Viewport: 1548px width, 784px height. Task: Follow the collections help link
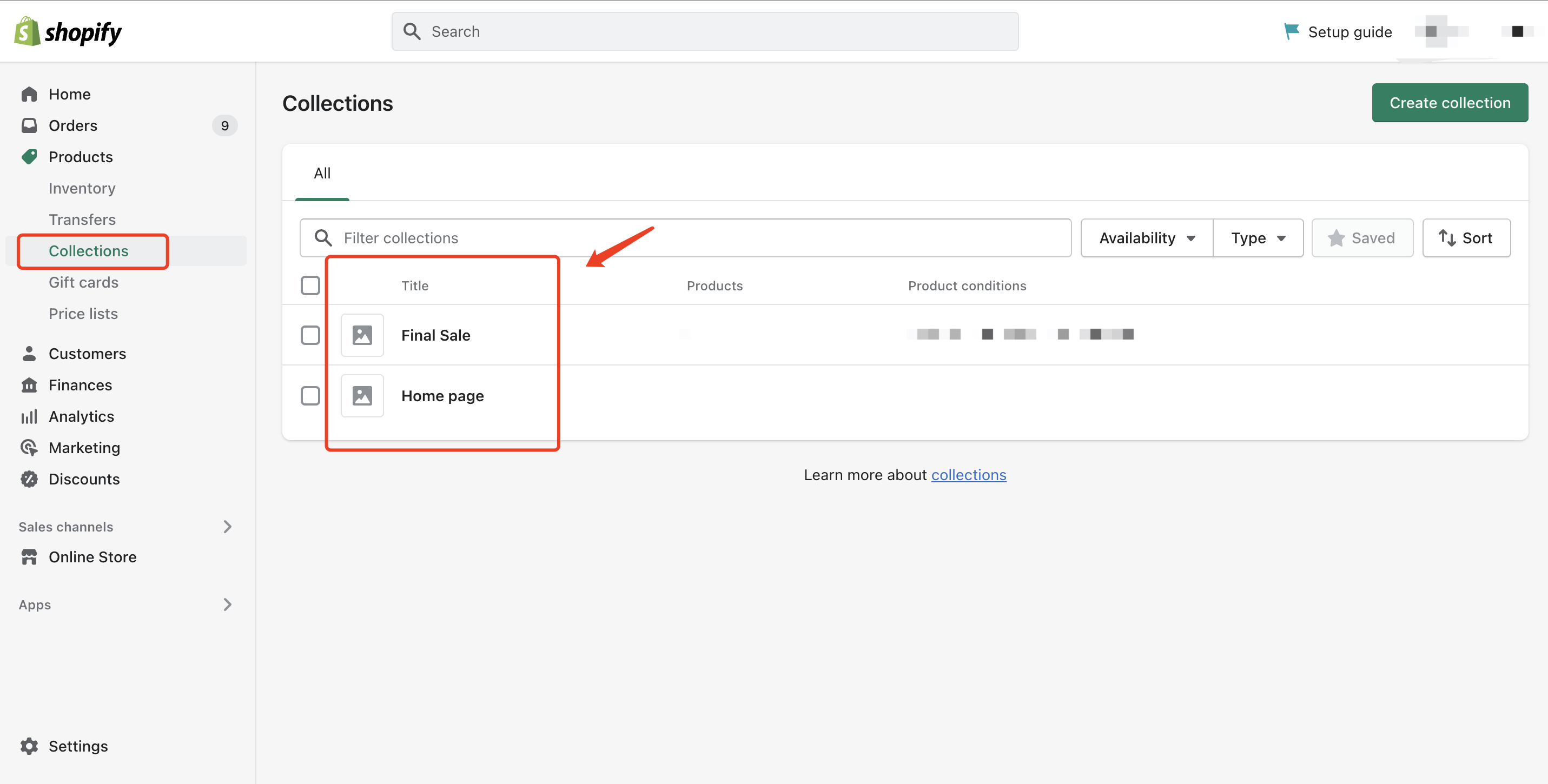(x=968, y=475)
